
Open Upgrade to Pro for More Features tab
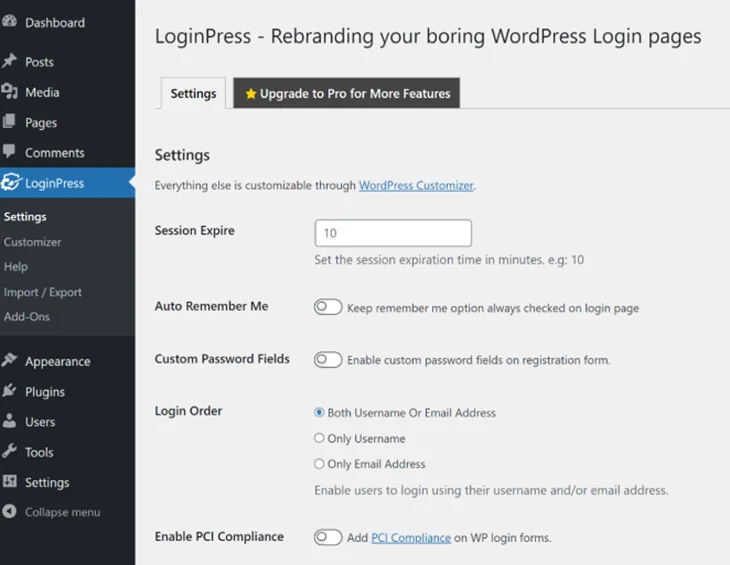coord(346,93)
